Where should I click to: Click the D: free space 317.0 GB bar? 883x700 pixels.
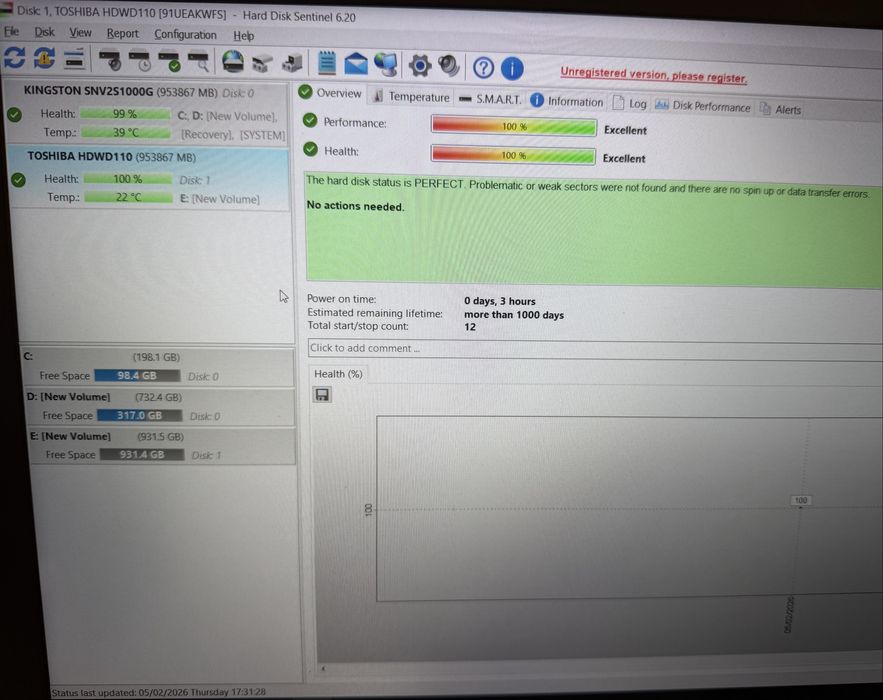click(x=139, y=416)
